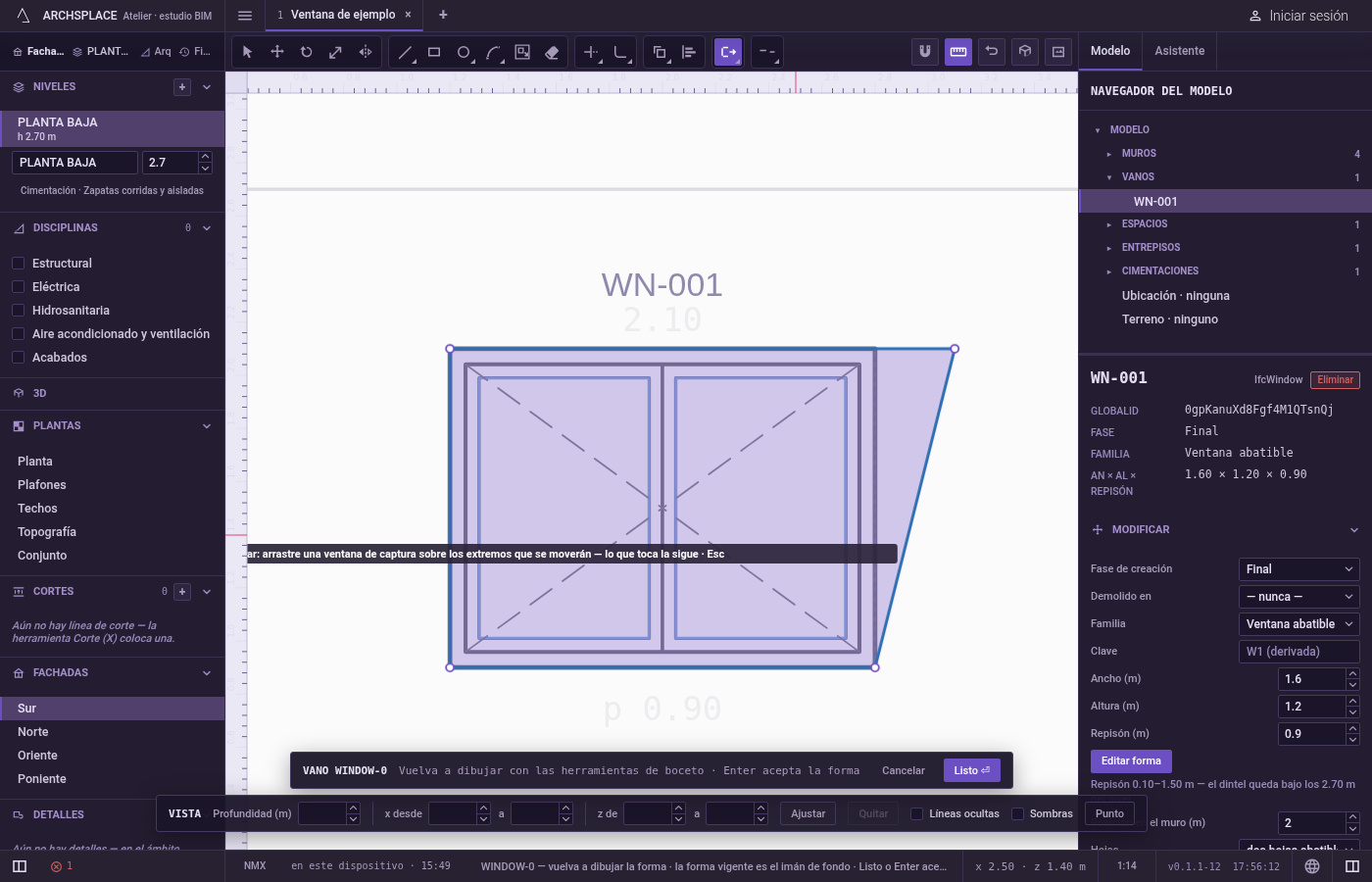1372x882 pixels.
Task: Enable the Estructural discipline checkbox
Action: pyautogui.click(x=18, y=264)
